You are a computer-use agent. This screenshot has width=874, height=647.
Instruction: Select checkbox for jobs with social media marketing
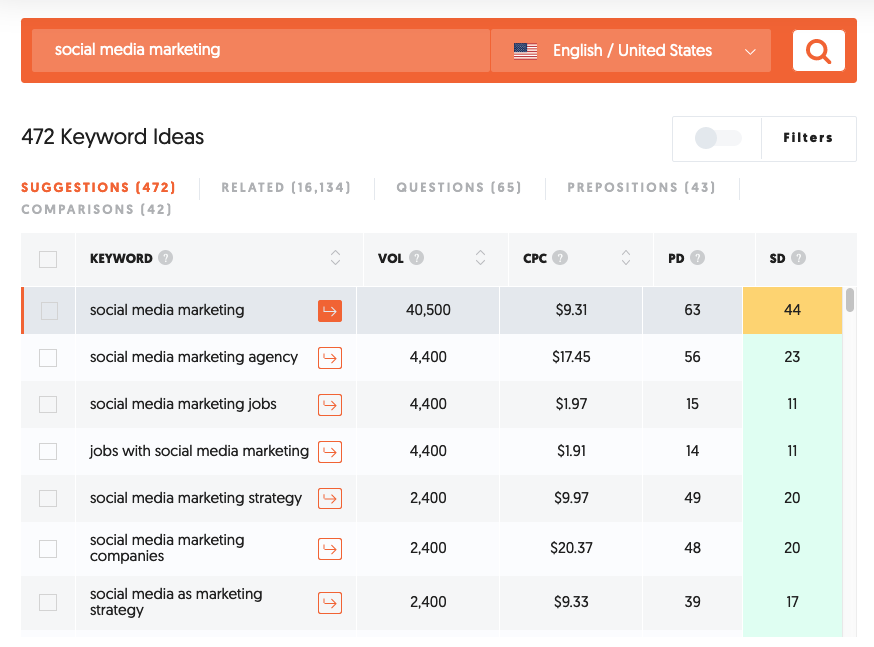48,451
